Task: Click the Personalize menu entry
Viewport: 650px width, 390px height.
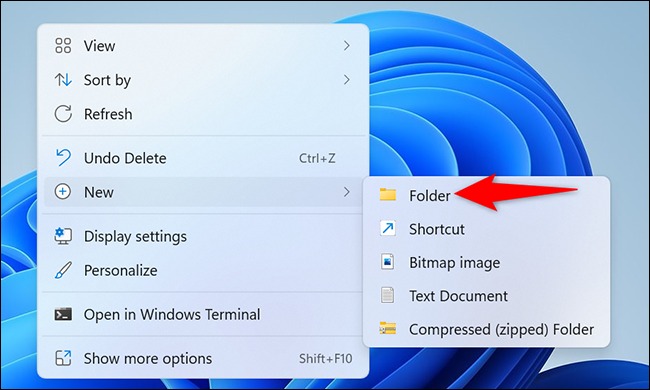Action: tap(203, 270)
